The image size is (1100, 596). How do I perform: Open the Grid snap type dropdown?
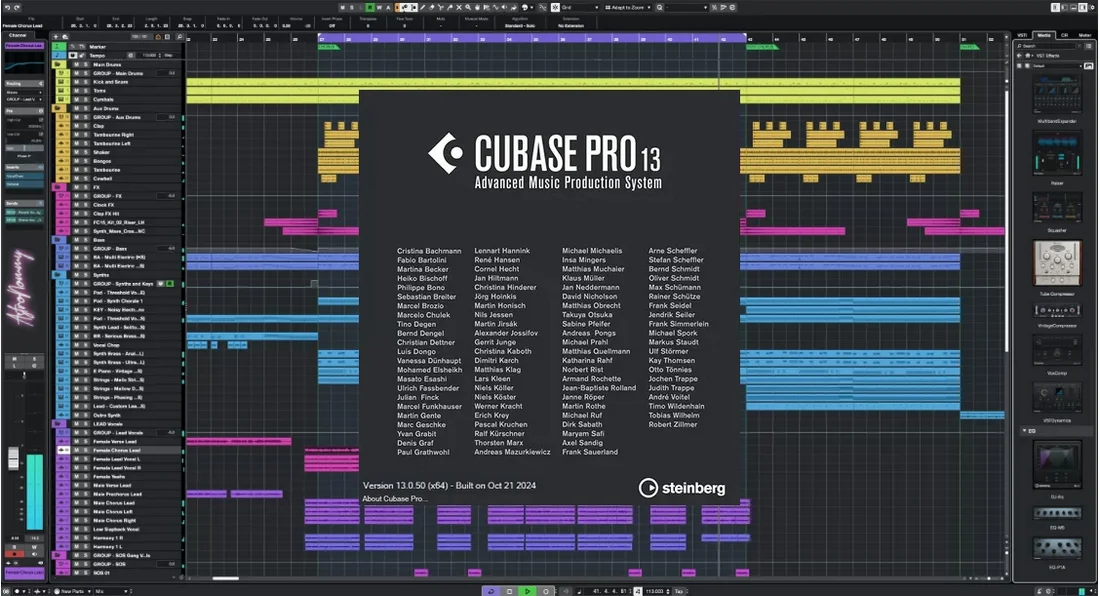click(580, 7)
